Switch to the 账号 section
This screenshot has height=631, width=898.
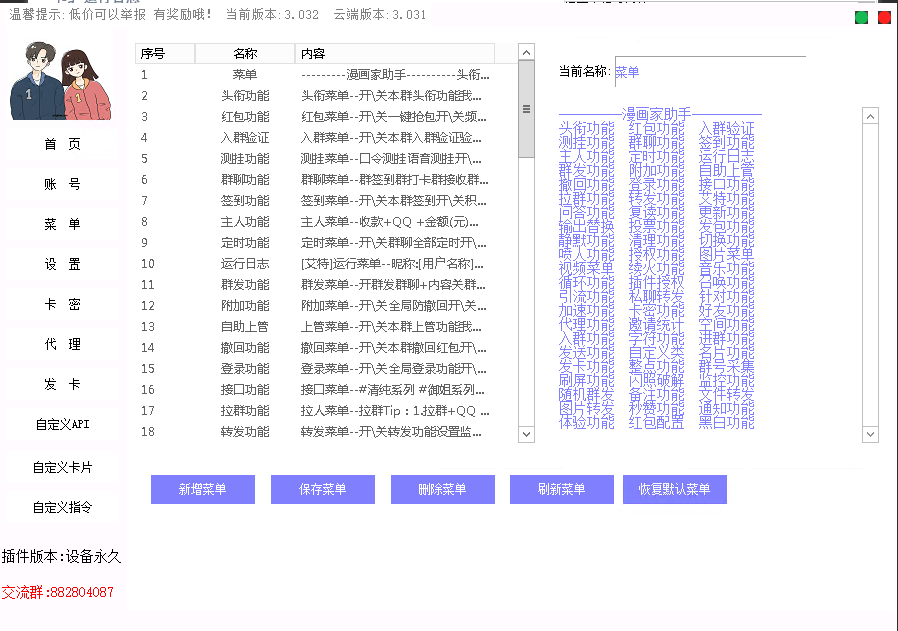click(x=62, y=183)
